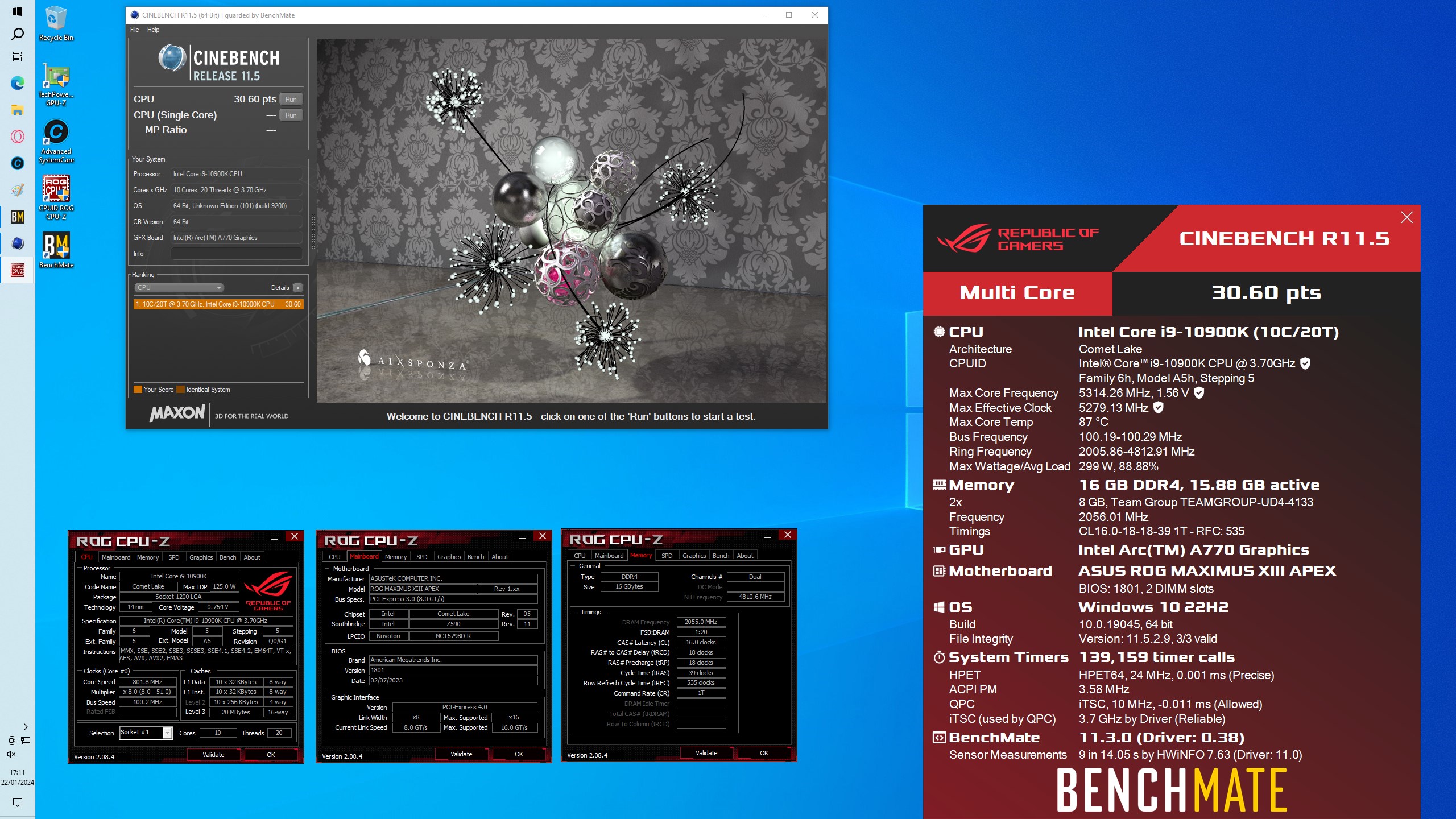This screenshot has height=819, width=1456.
Task: Click Validate in the CPU tab CPU-Z window
Action: coord(214,755)
